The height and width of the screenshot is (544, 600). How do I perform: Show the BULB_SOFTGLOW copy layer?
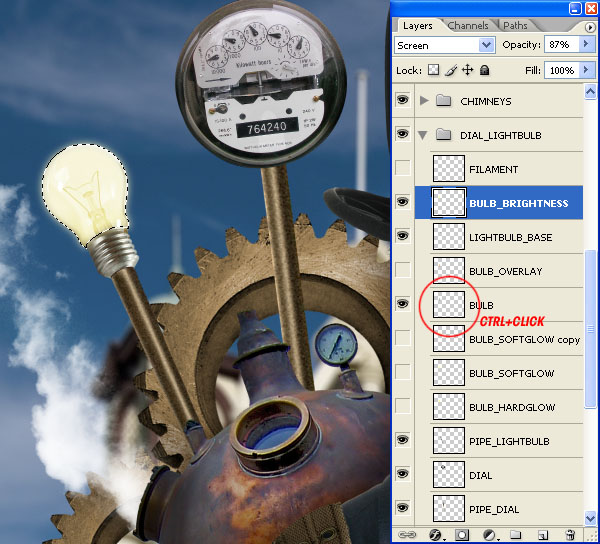click(x=403, y=338)
